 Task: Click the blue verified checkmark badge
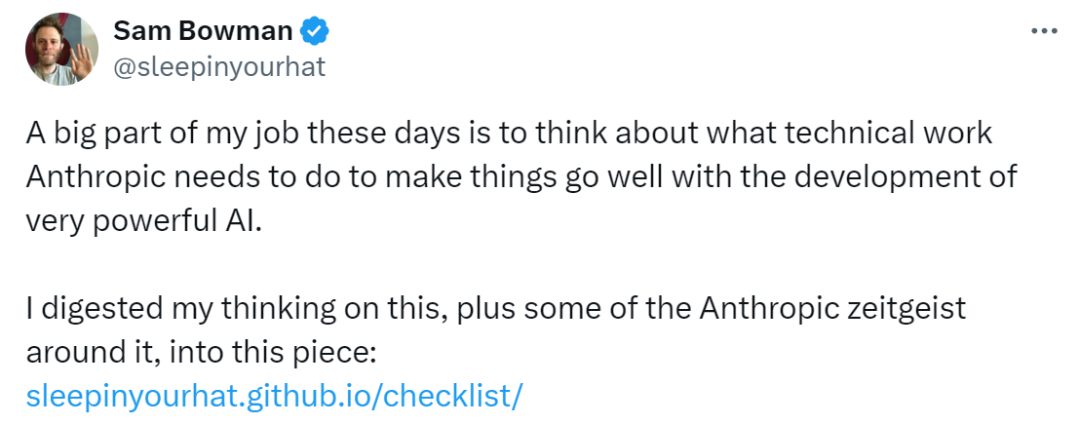(x=317, y=32)
